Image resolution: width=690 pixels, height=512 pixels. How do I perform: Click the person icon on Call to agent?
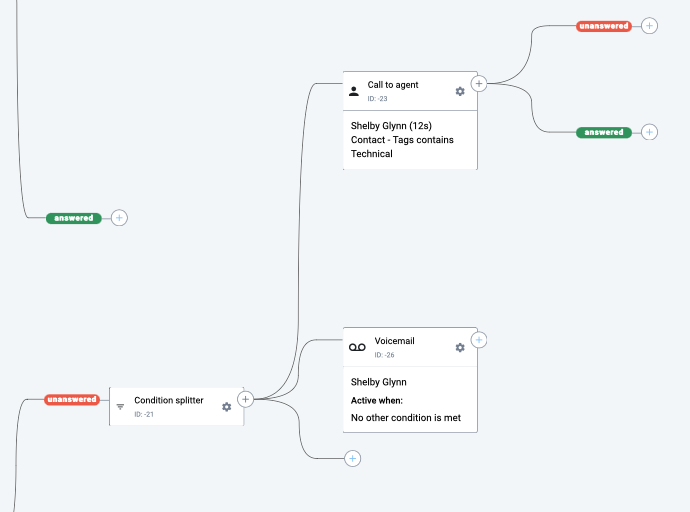point(354,91)
